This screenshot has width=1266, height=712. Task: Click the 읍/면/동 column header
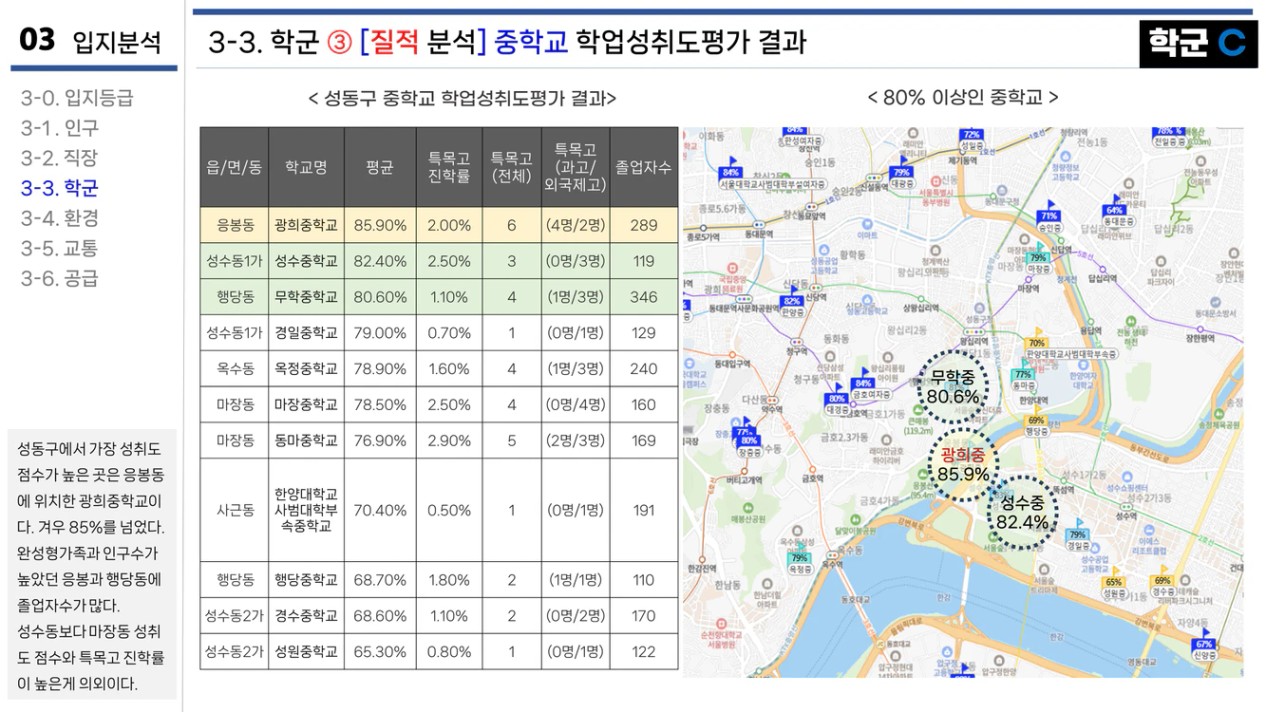[234, 167]
